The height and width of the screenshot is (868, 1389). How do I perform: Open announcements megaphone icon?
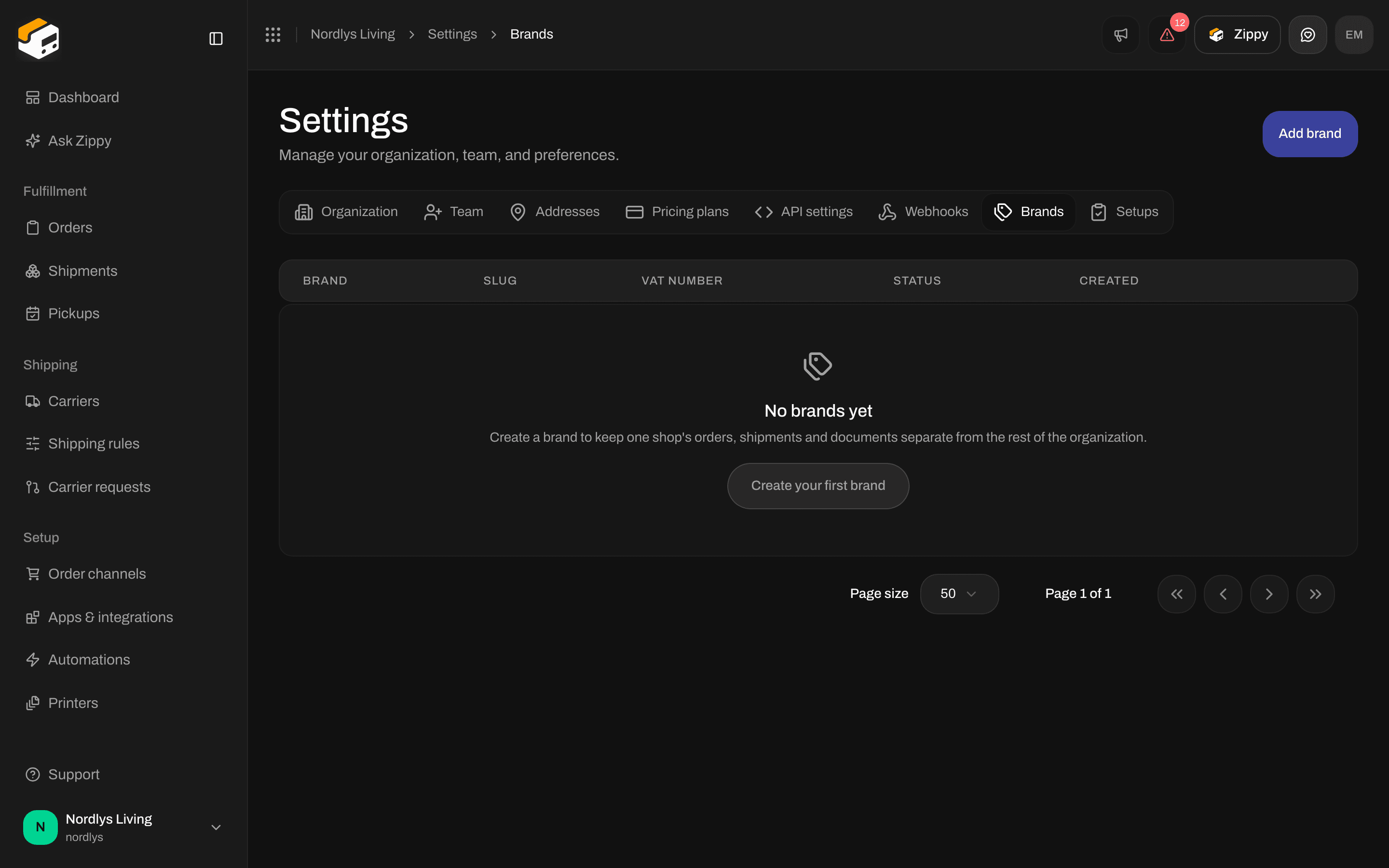click(1120, 35)
